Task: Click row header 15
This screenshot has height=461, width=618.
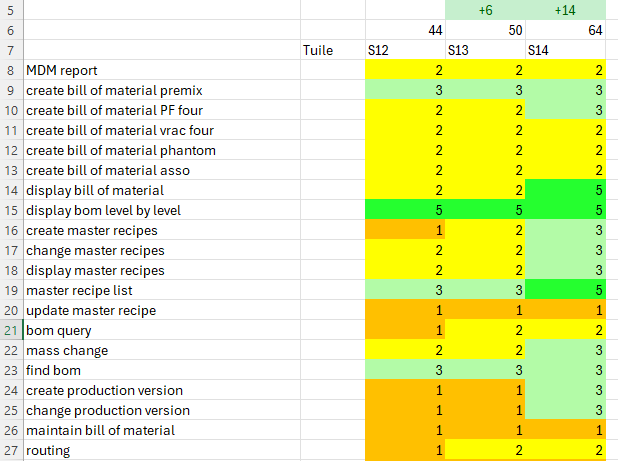Action: (x=10, y=210)
